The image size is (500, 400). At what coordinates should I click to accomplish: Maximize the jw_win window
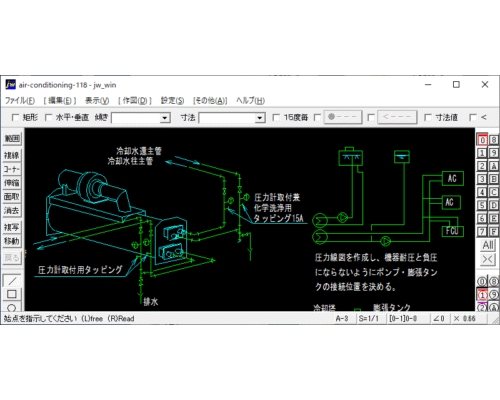coord(456,85)
